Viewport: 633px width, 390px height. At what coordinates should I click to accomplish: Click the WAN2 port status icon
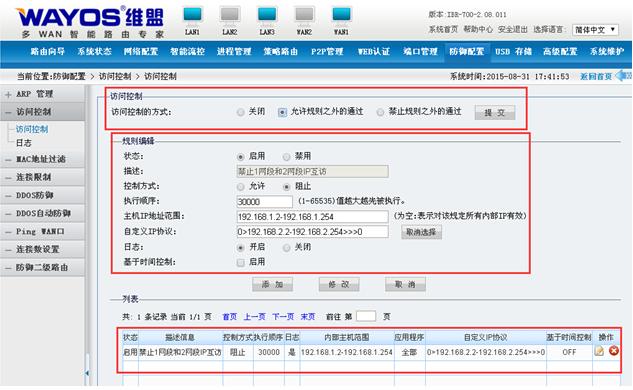point(304,15)
